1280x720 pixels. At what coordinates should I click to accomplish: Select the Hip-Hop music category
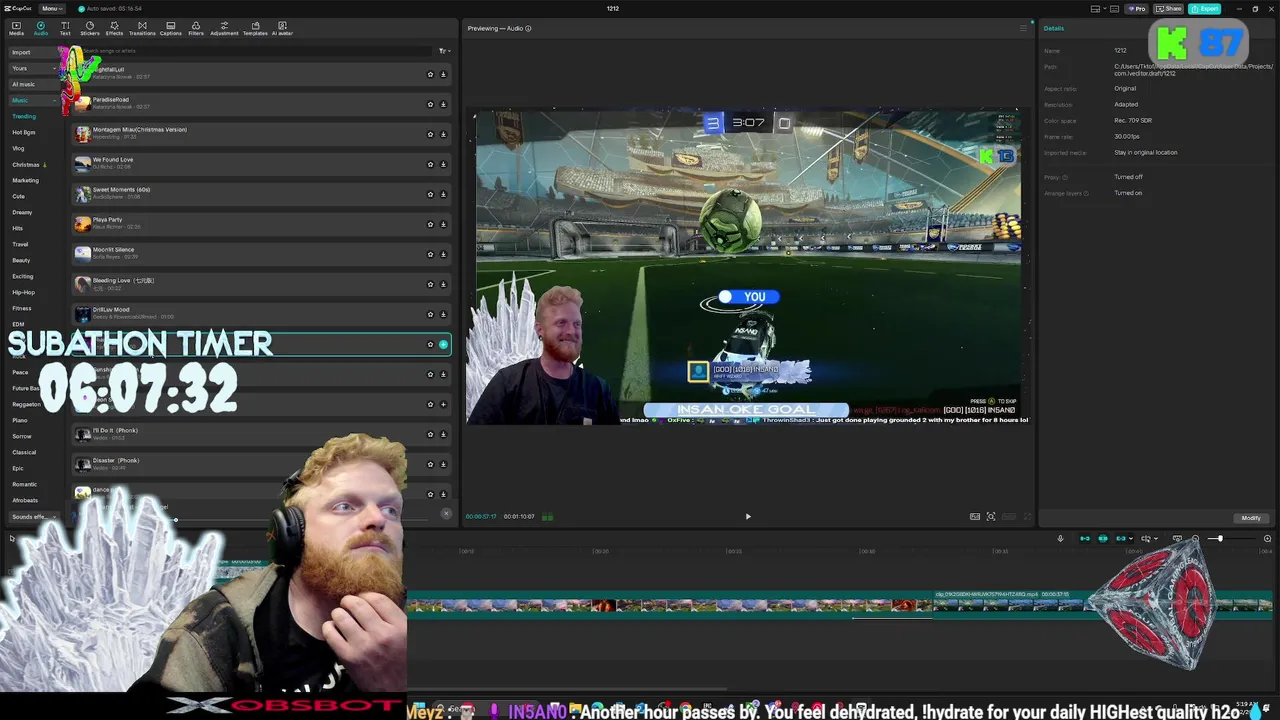pyautogui.click(x=24, y=292)
